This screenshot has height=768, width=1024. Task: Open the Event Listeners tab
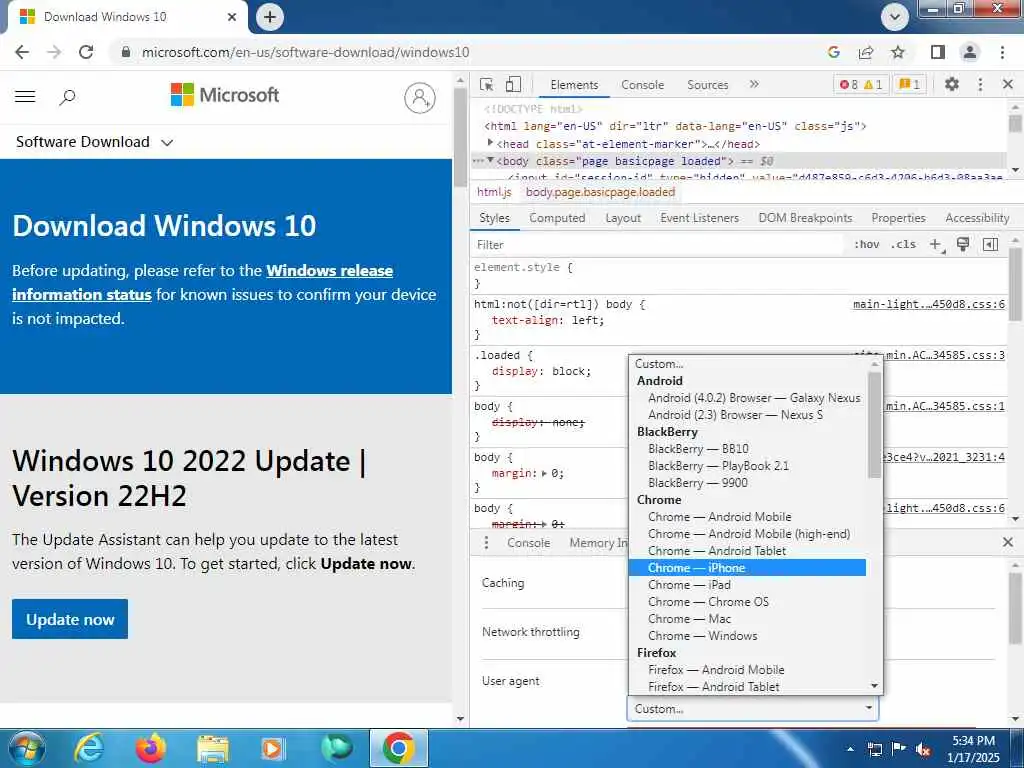699,218
